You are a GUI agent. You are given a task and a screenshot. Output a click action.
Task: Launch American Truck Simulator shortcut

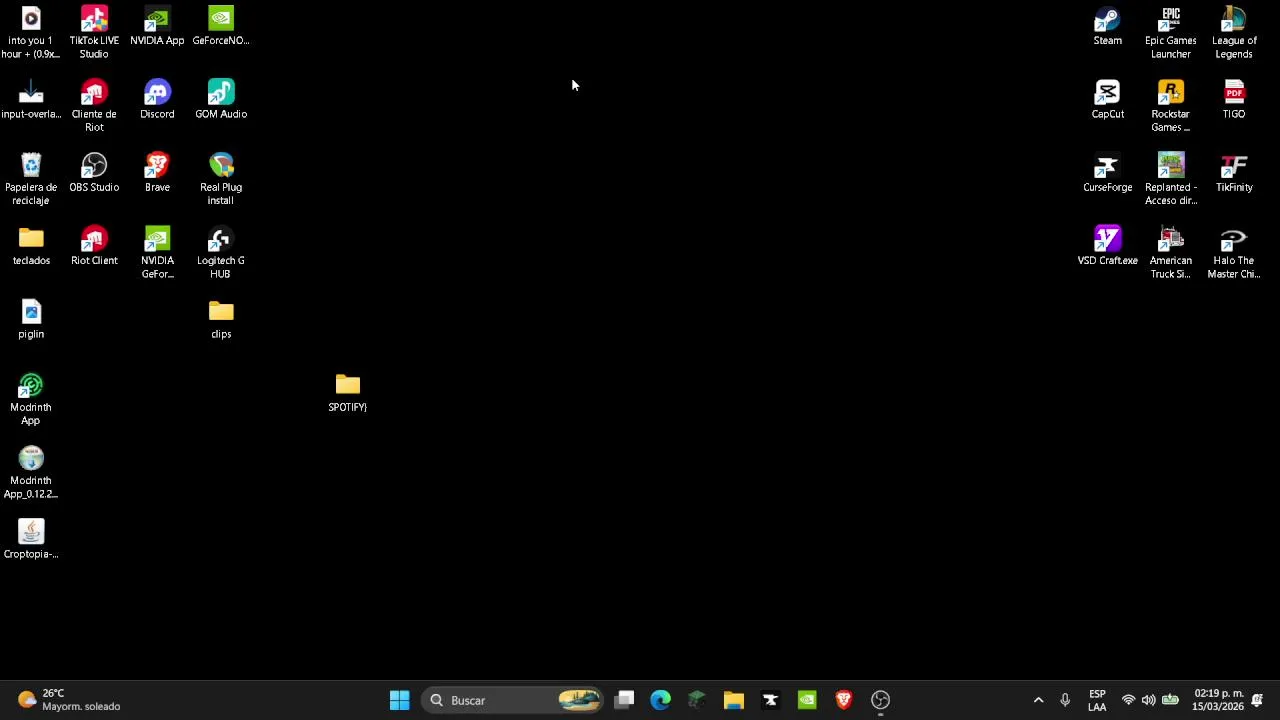point(1171,252)
